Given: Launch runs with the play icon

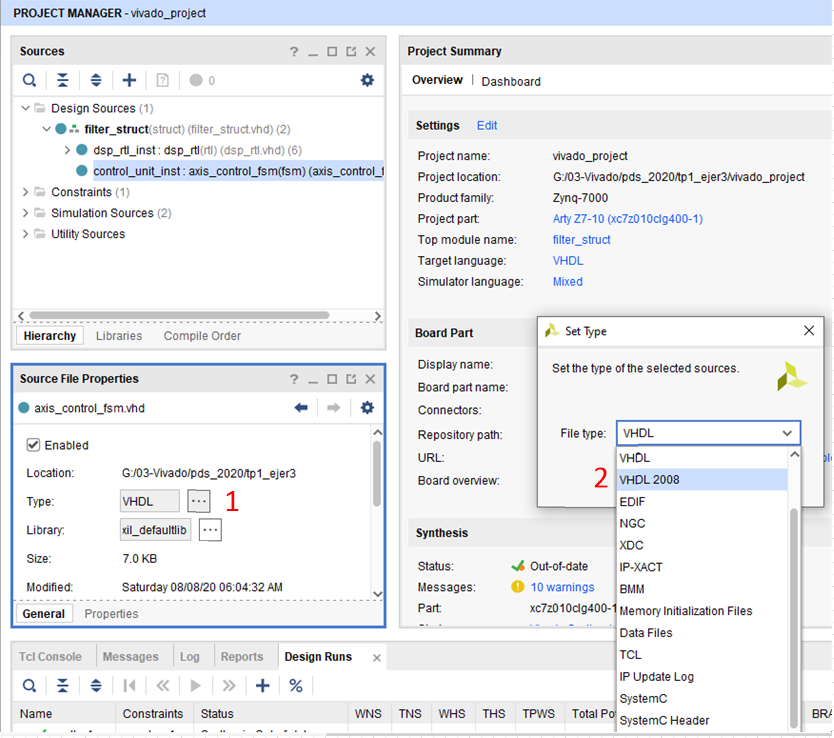Looking at the screenshot, I should click(x=196, y=685).
